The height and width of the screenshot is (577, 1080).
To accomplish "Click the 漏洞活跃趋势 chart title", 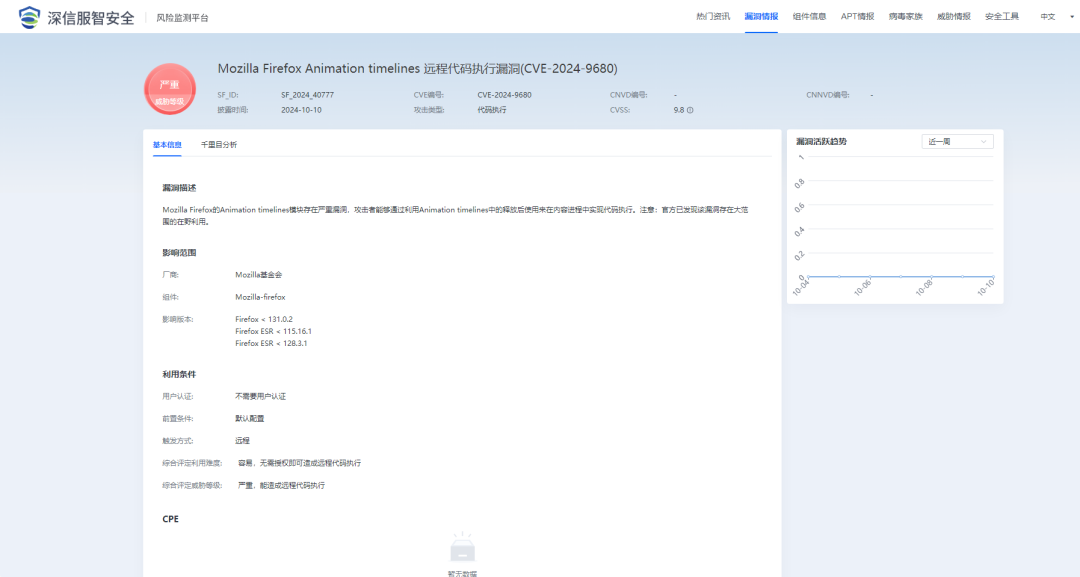I will pyautogui.click(x=821, y=142).
